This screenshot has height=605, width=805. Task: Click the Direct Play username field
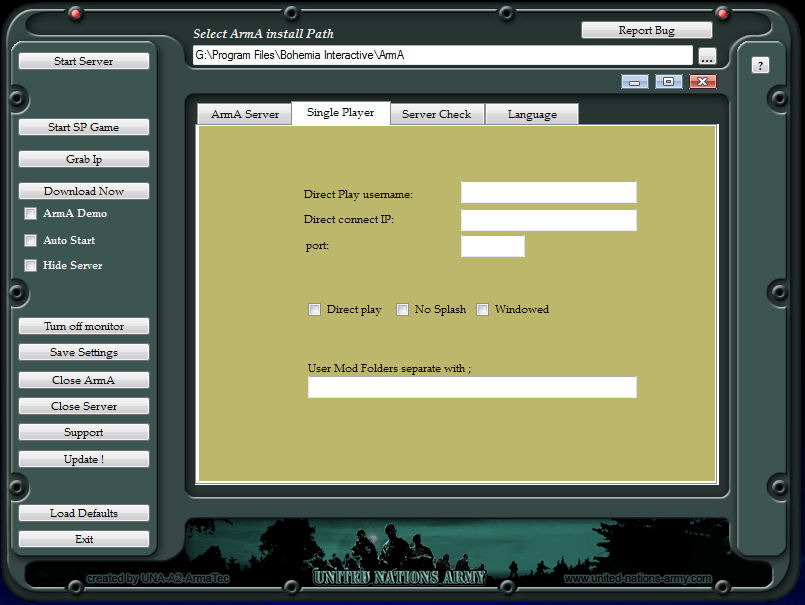pyautogui.click(x=548, y=192)
